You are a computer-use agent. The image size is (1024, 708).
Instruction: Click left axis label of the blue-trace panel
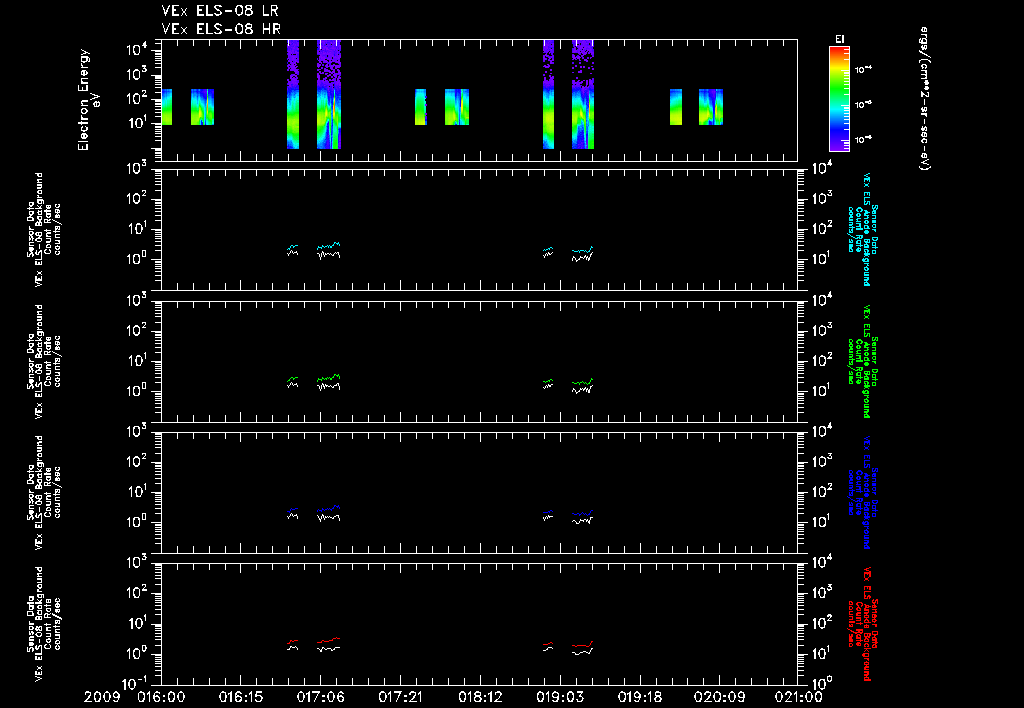pyautogui.click(x=44, y=492)
